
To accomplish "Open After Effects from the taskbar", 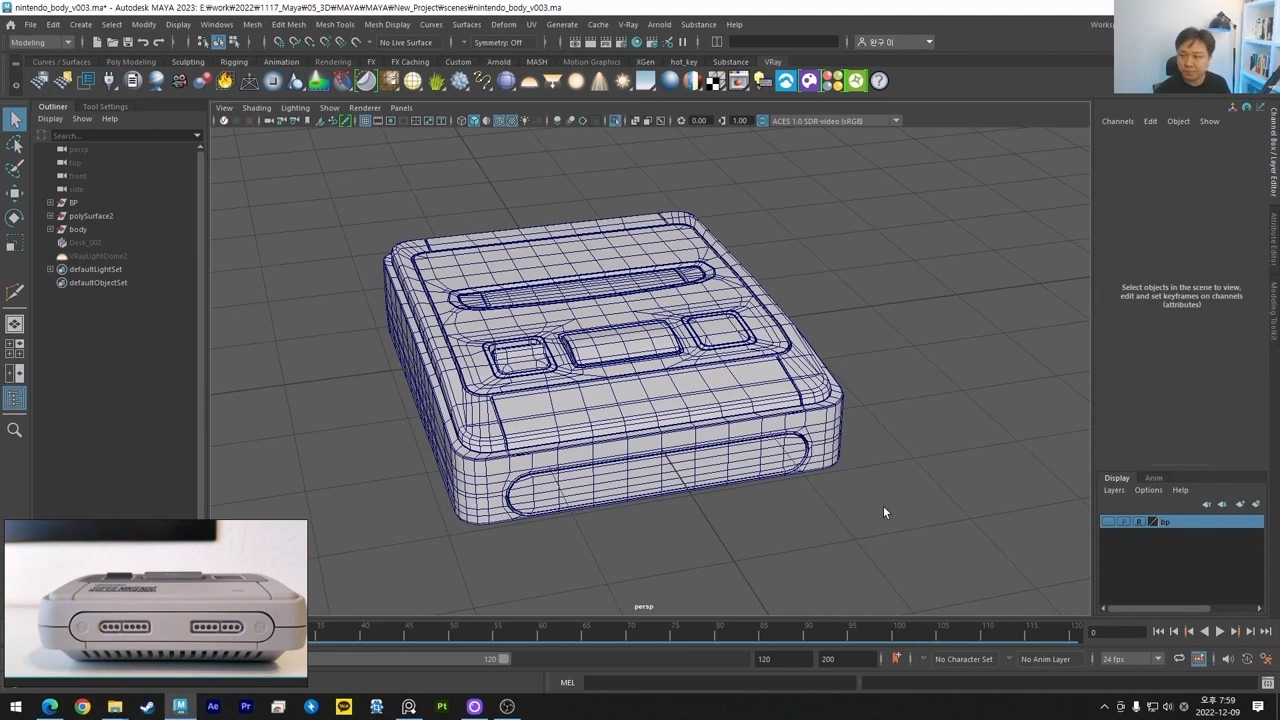I will pyautogui.click(x=213, y=707).
